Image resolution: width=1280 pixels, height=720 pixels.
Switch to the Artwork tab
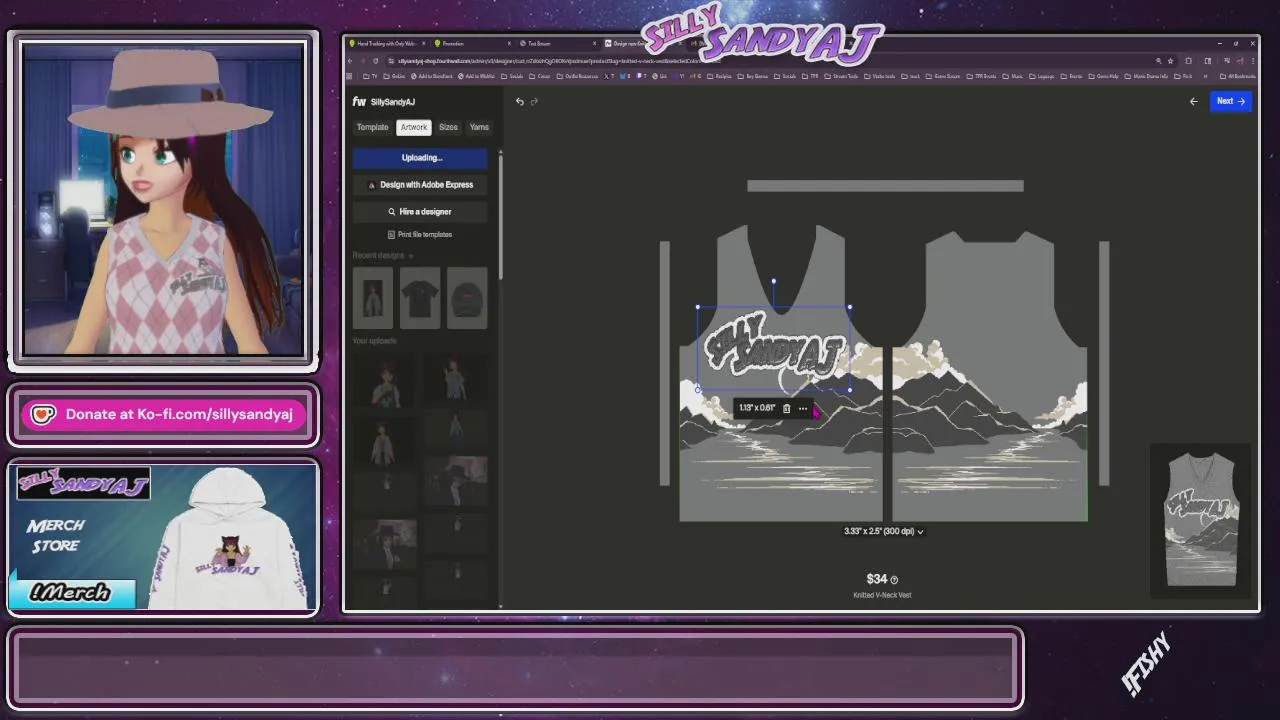[x=413, y=127]
